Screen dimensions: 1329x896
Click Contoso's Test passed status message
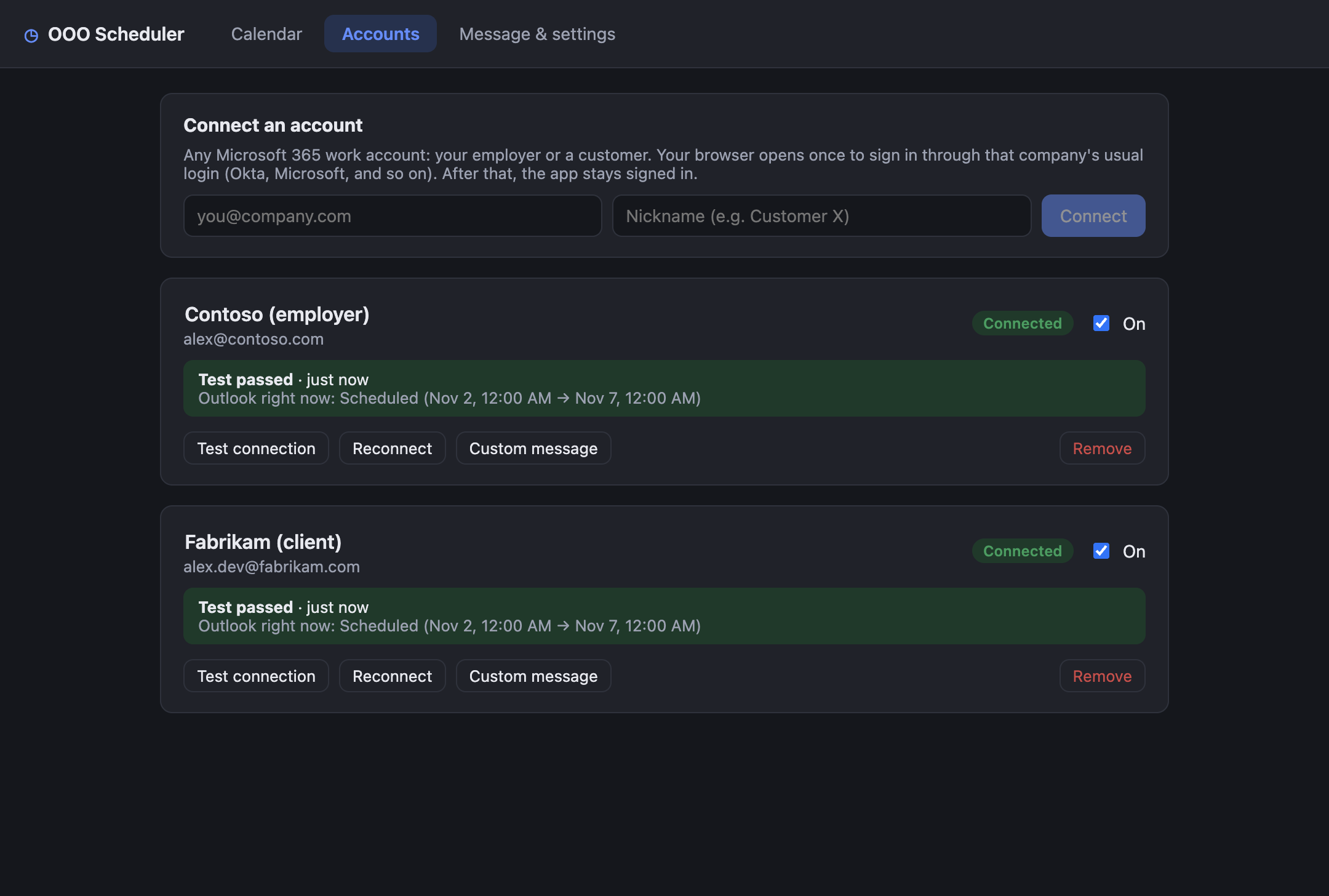[664, 388]
